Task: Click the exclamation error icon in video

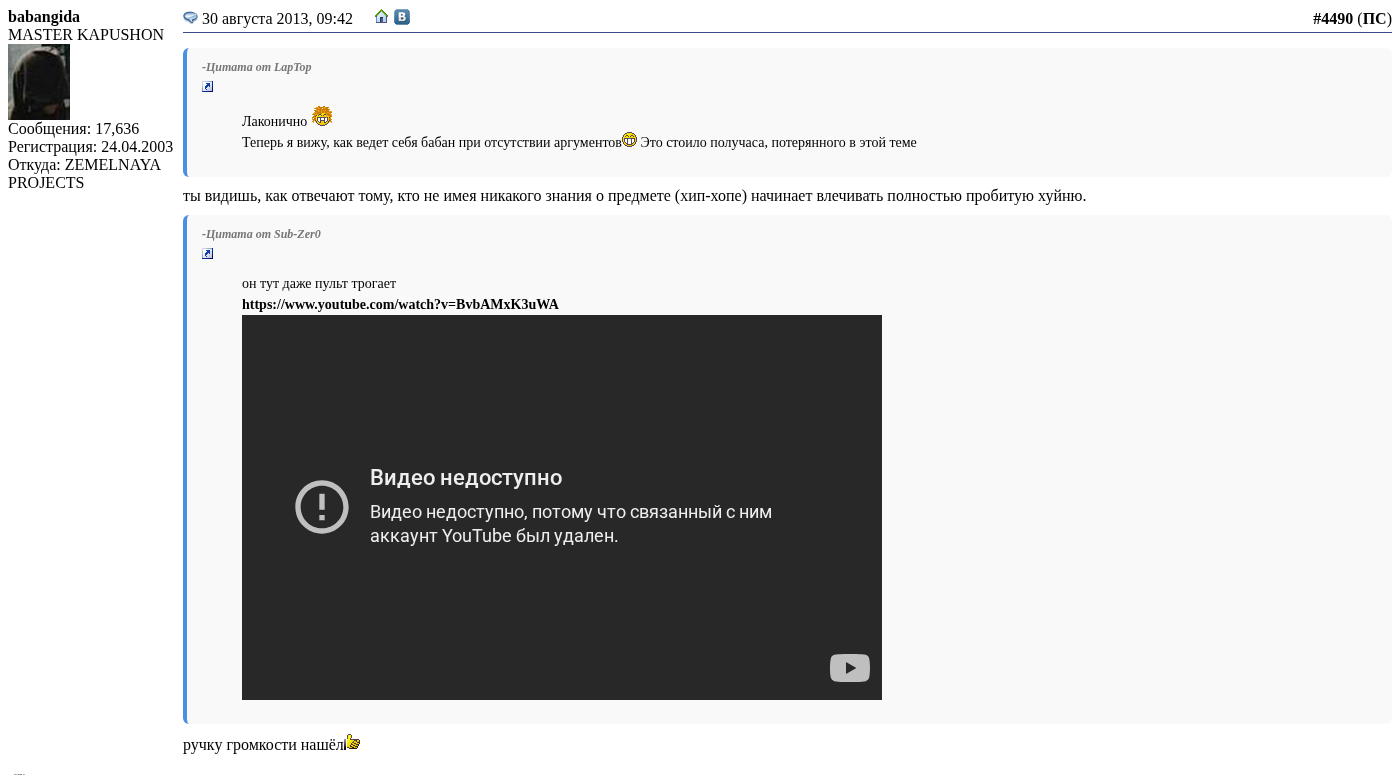Action: click(322, 507)
